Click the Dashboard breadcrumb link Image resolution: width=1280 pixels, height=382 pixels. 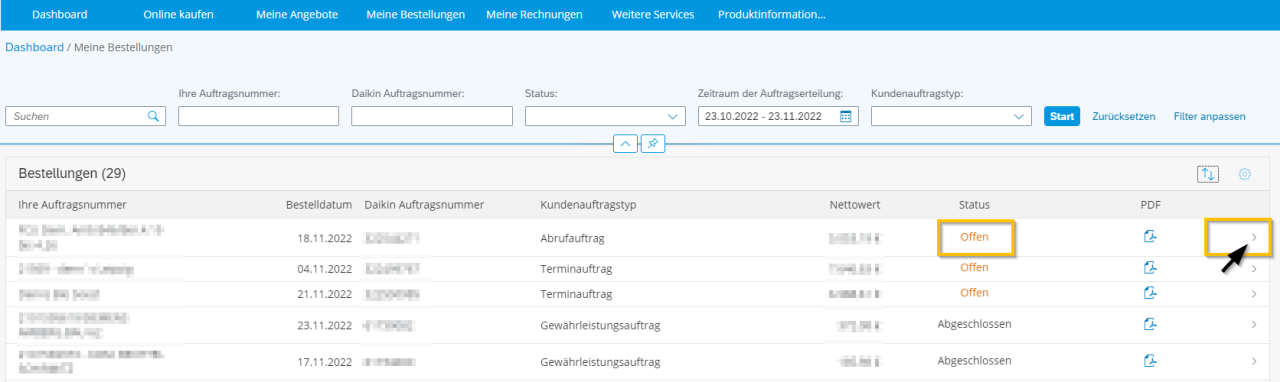click(34, 47)
